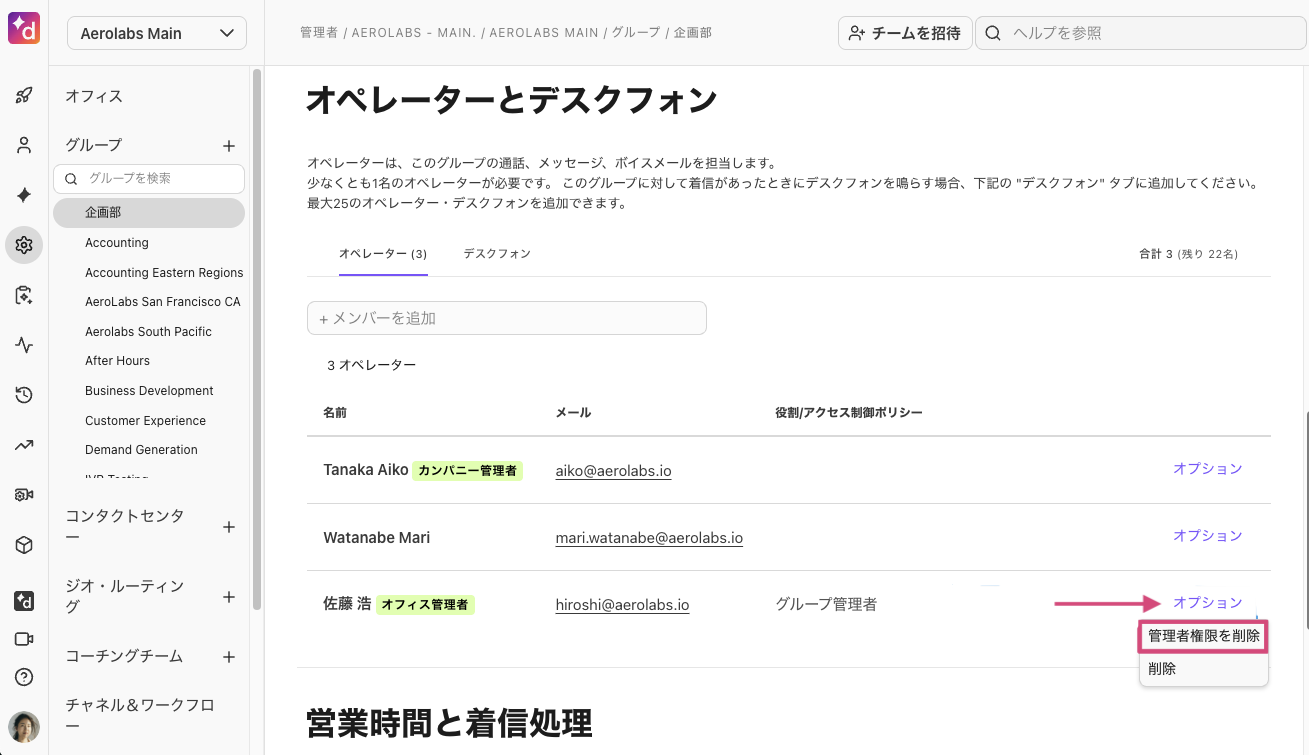Open the person profile icon in sidebar
Viewport: 1309px width, 755px height.
24,145
